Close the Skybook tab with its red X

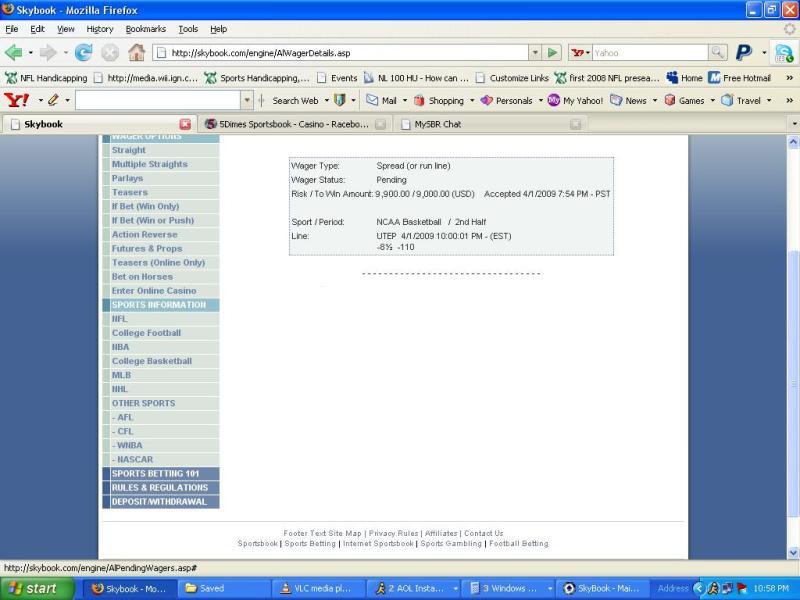click(x=185, y=125)
